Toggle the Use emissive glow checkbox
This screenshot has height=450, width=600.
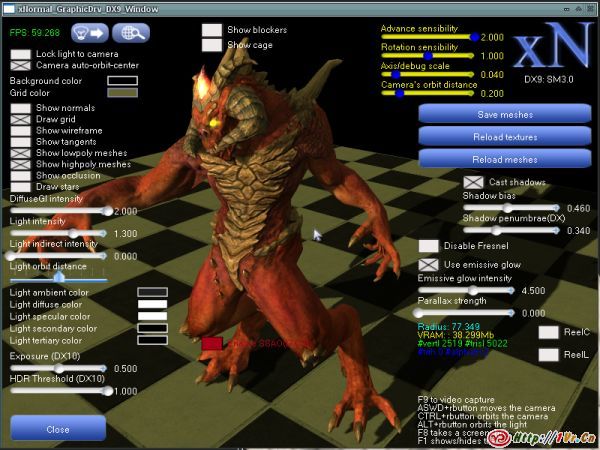tap(428, 264)
